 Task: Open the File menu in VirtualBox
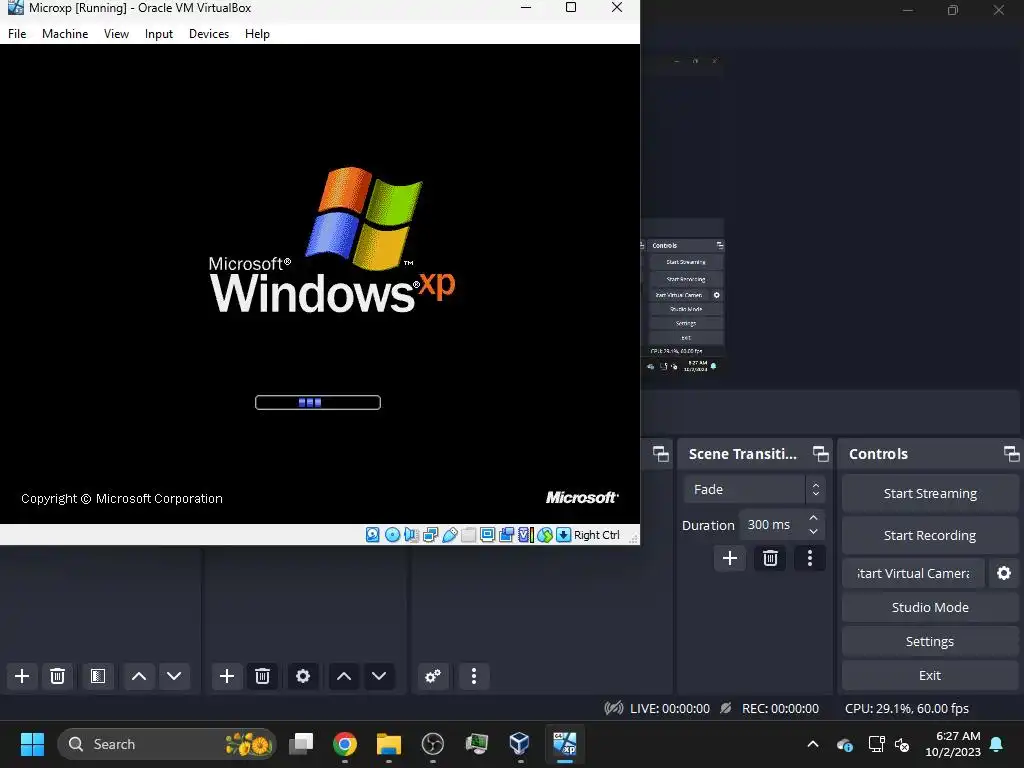tap(17, 34)
